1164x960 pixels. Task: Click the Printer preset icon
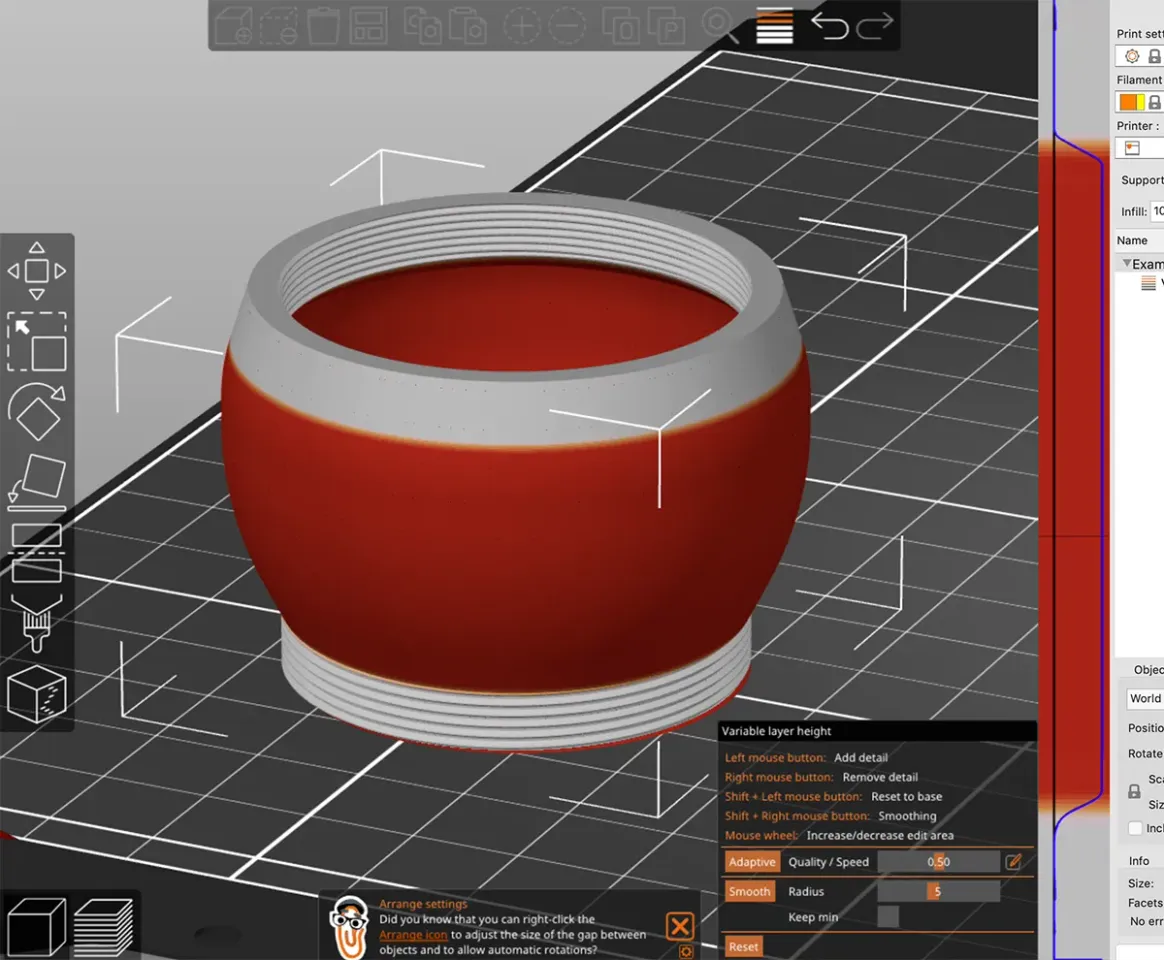coord(1132,148)
